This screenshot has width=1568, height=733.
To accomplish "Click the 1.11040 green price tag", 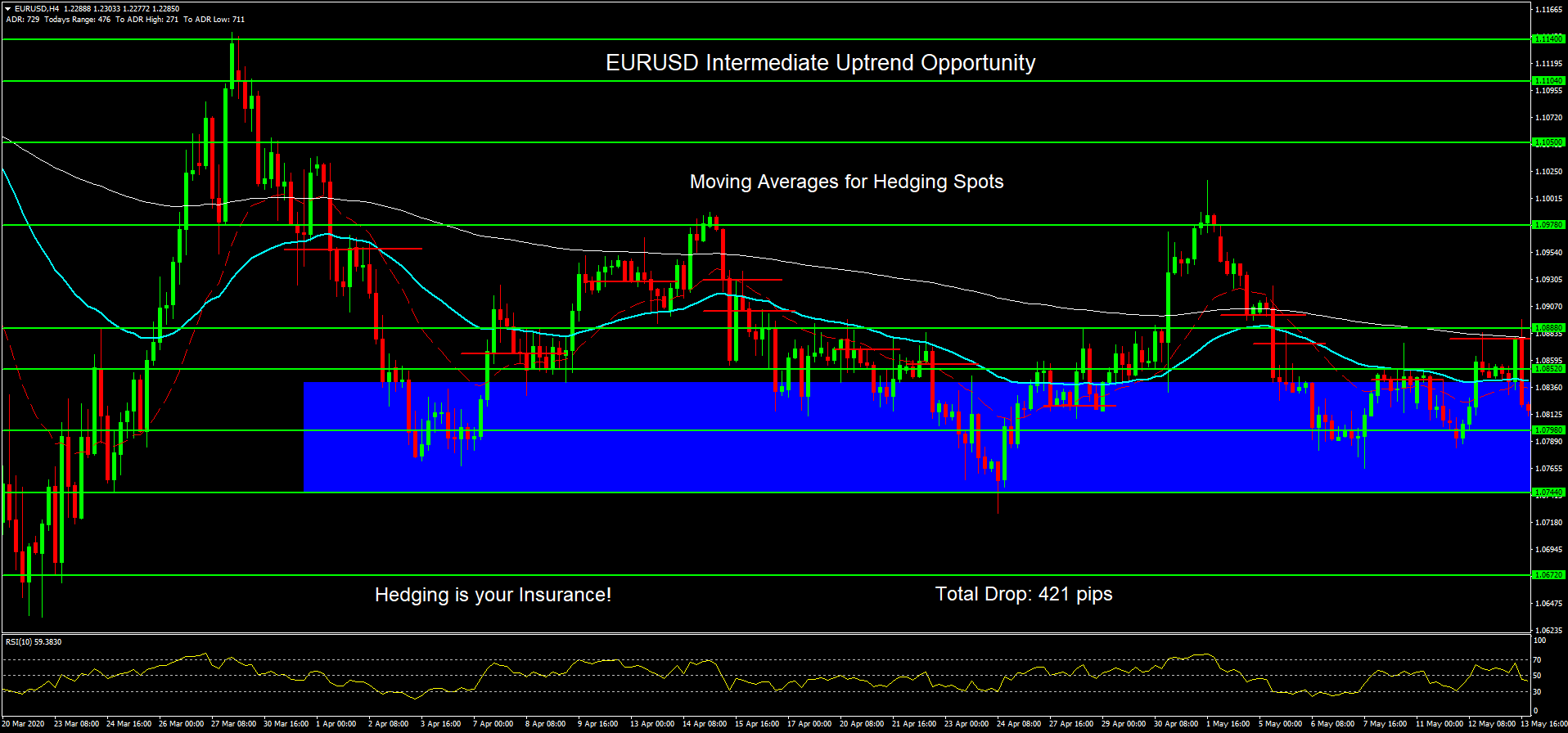I will click(x=1548, y=80).
